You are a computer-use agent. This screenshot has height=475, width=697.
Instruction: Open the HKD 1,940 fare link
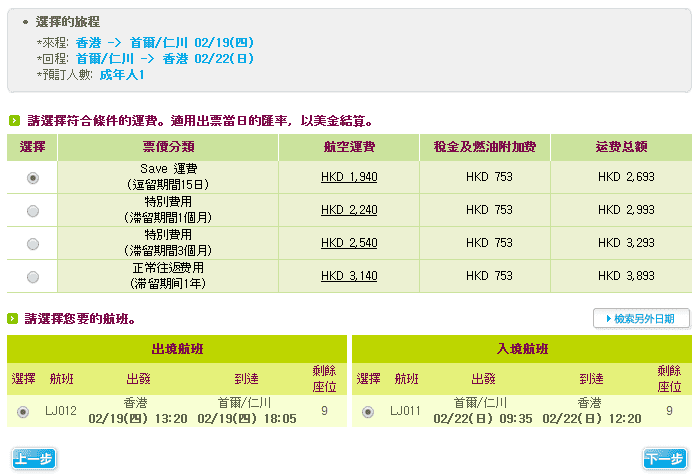[348, 177]
